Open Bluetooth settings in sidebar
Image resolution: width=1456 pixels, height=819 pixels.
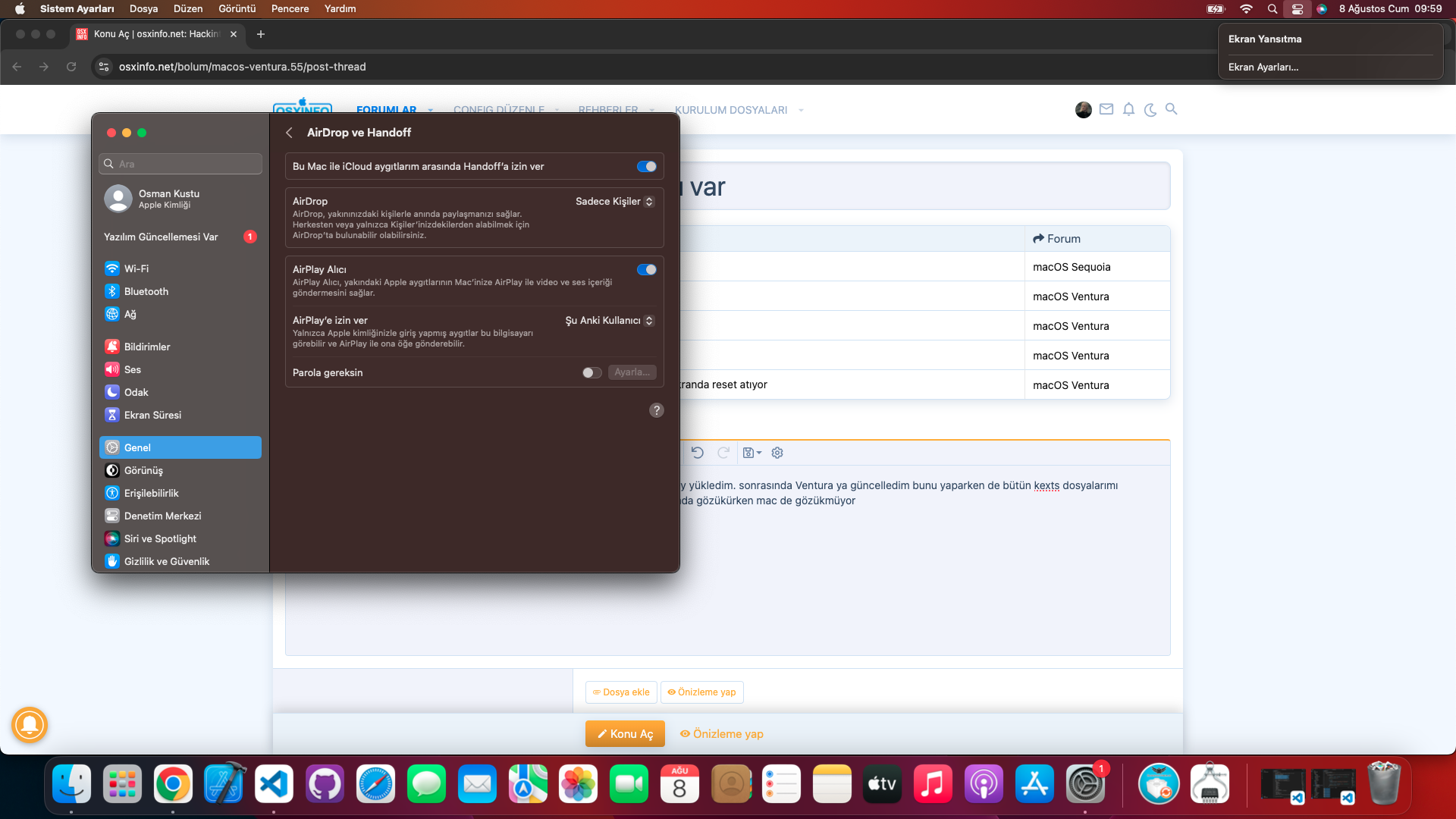(146, 291)
